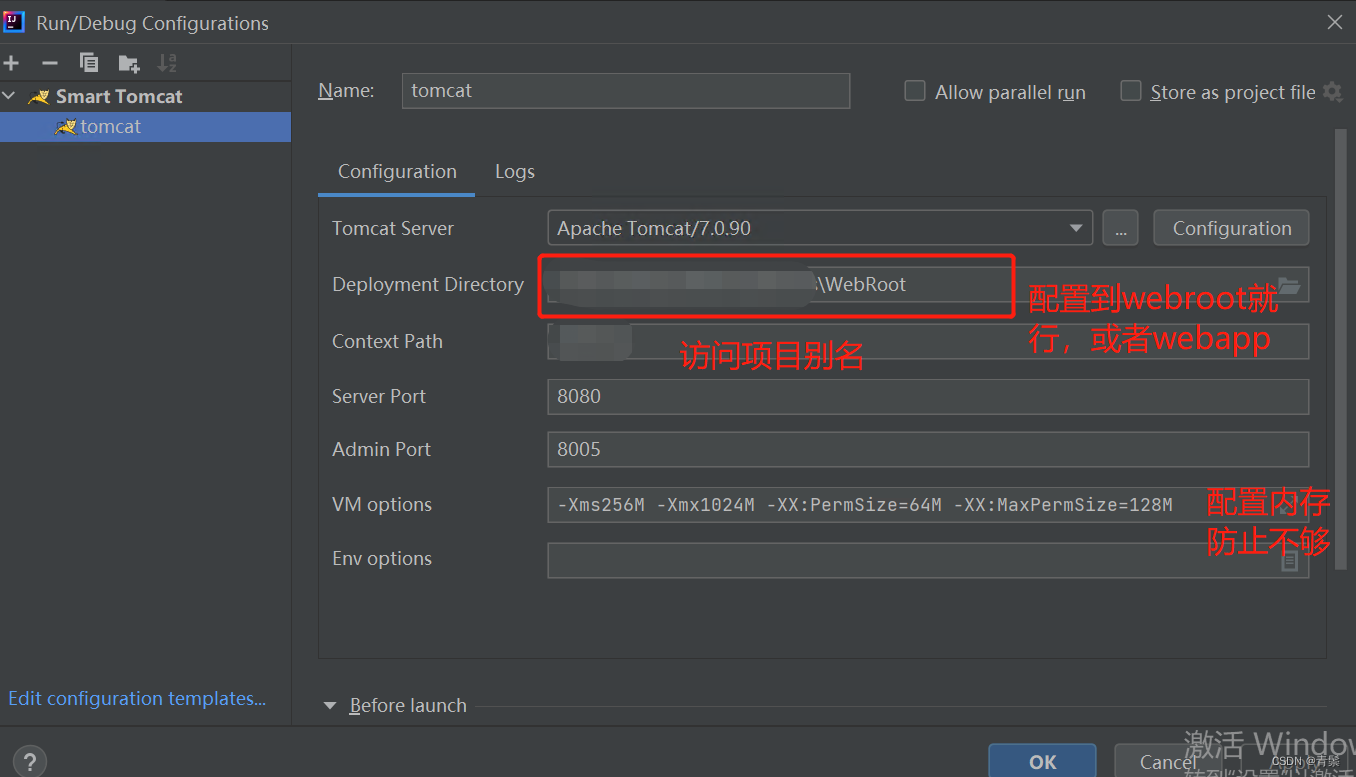Switch to the Configuration tab
The height and width of the screenshot is (777, 1356).
click(397, 171)
